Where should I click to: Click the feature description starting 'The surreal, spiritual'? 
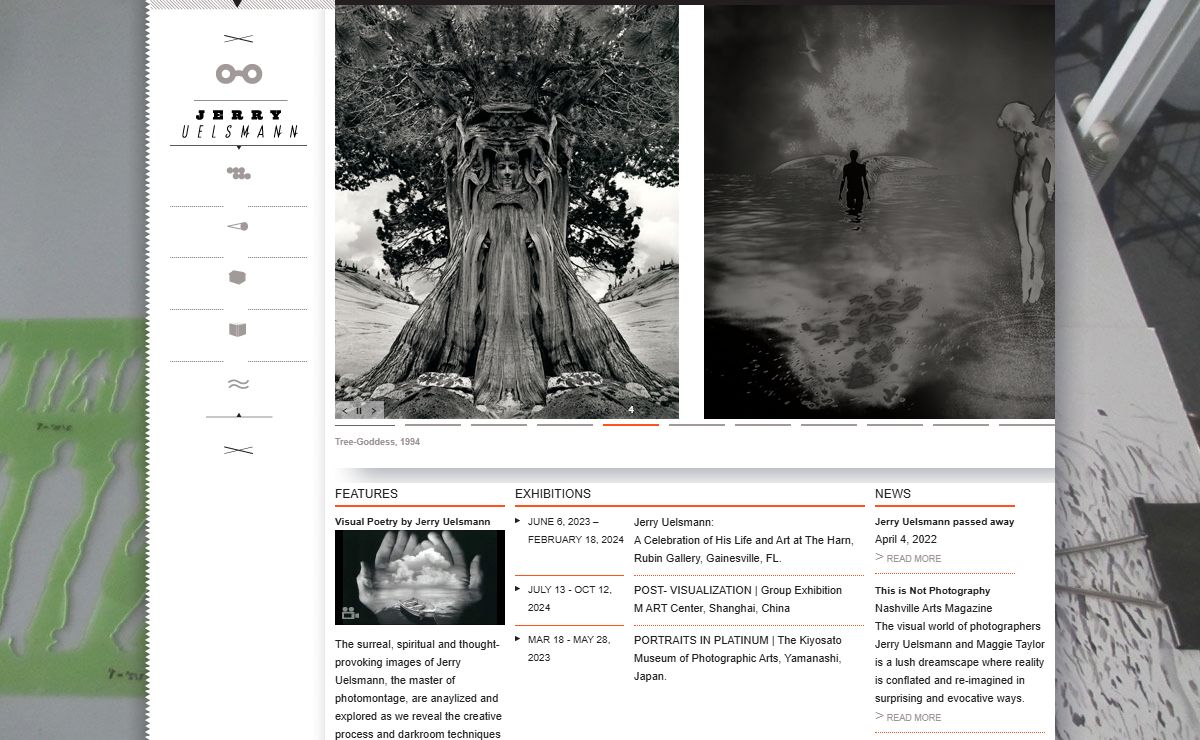pos(419,689)
